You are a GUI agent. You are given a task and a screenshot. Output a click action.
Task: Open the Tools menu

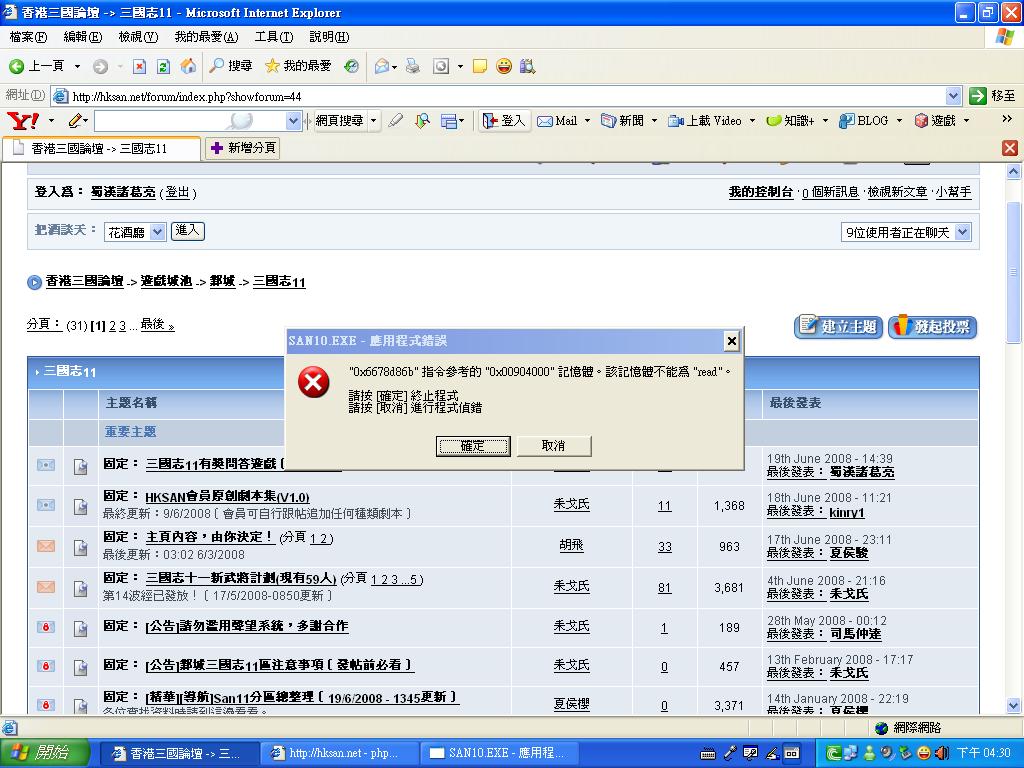point(274,37)
